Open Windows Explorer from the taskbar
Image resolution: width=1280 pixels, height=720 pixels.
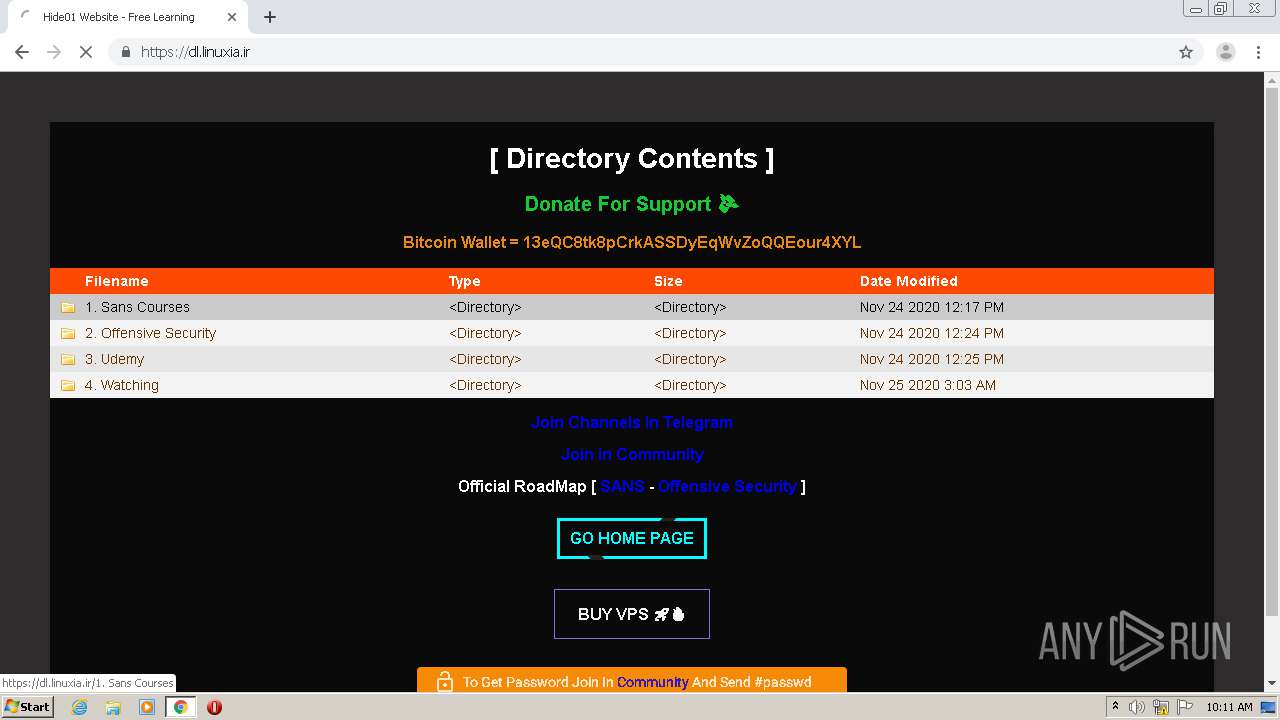113,707
